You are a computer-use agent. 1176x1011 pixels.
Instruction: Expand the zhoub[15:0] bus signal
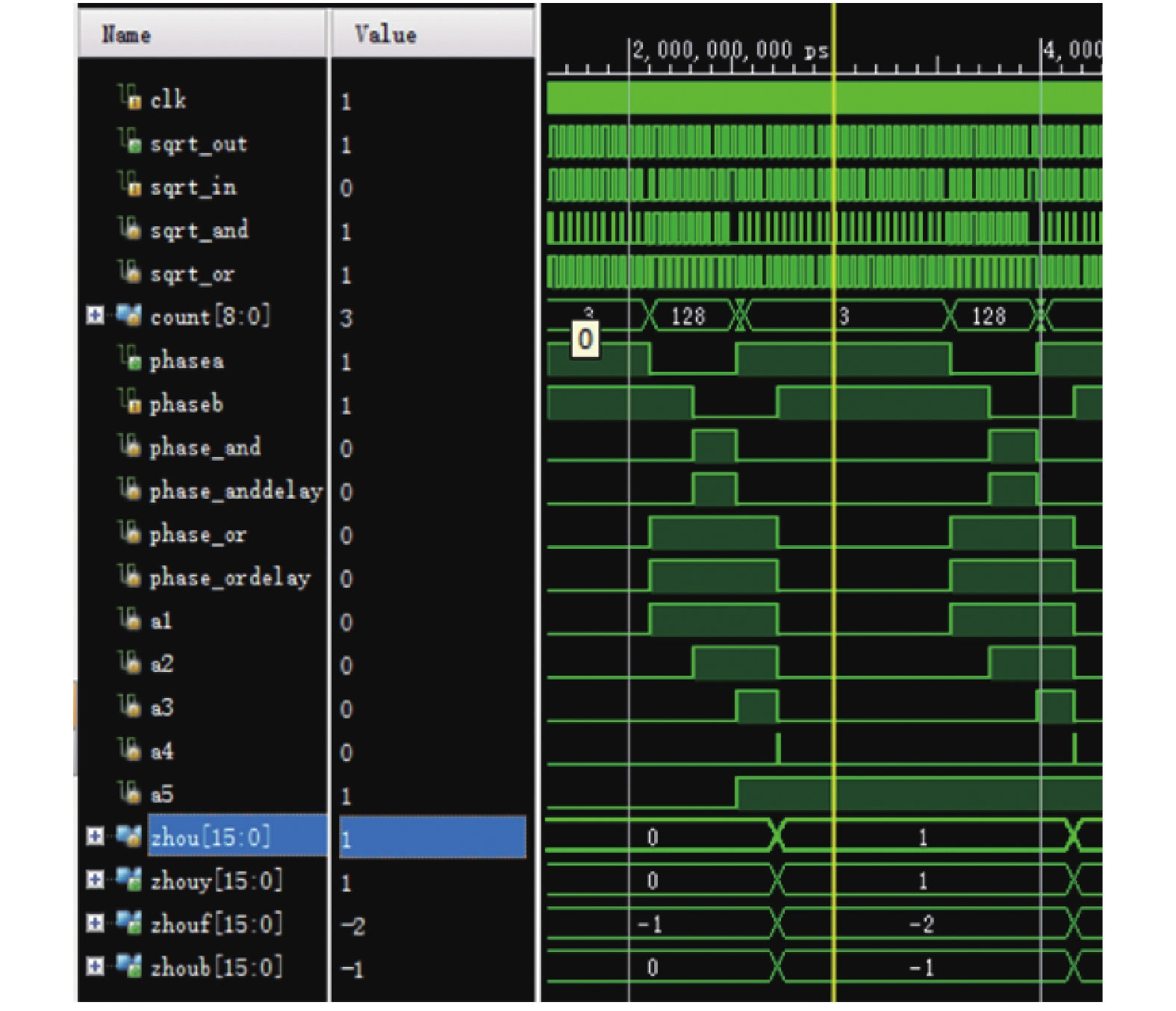coord(95,967)
